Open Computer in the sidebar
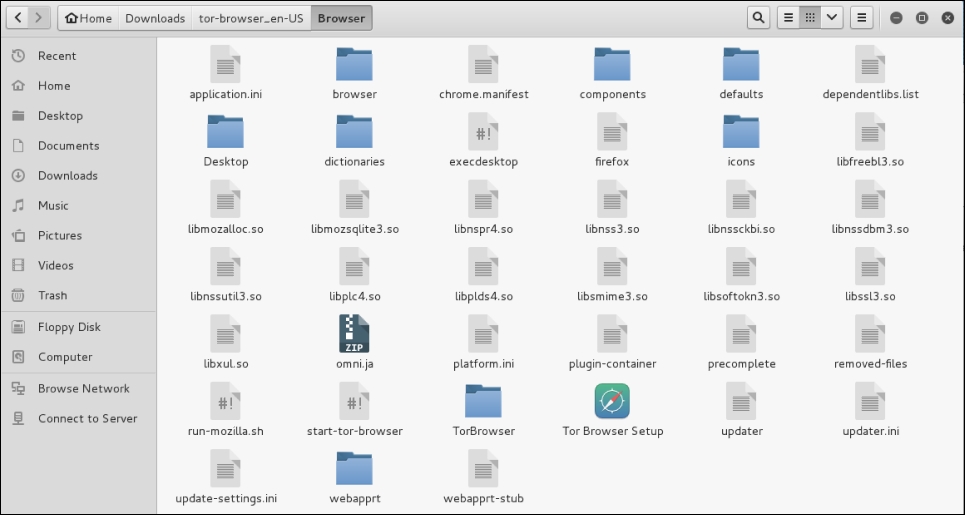Viewport: 965px width, 515px height. point(78,357)
